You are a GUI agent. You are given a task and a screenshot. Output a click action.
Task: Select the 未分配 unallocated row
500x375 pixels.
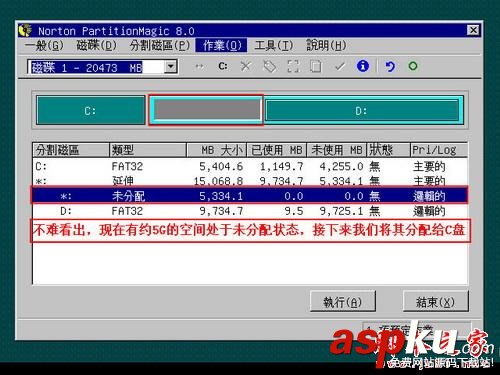click(x=250, y=196)
